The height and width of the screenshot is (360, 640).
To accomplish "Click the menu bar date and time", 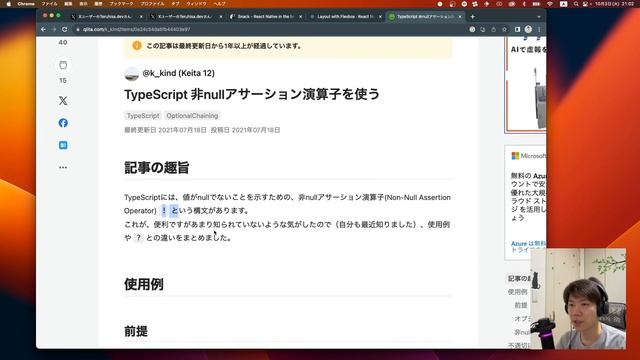I will (x=614, y=4).
